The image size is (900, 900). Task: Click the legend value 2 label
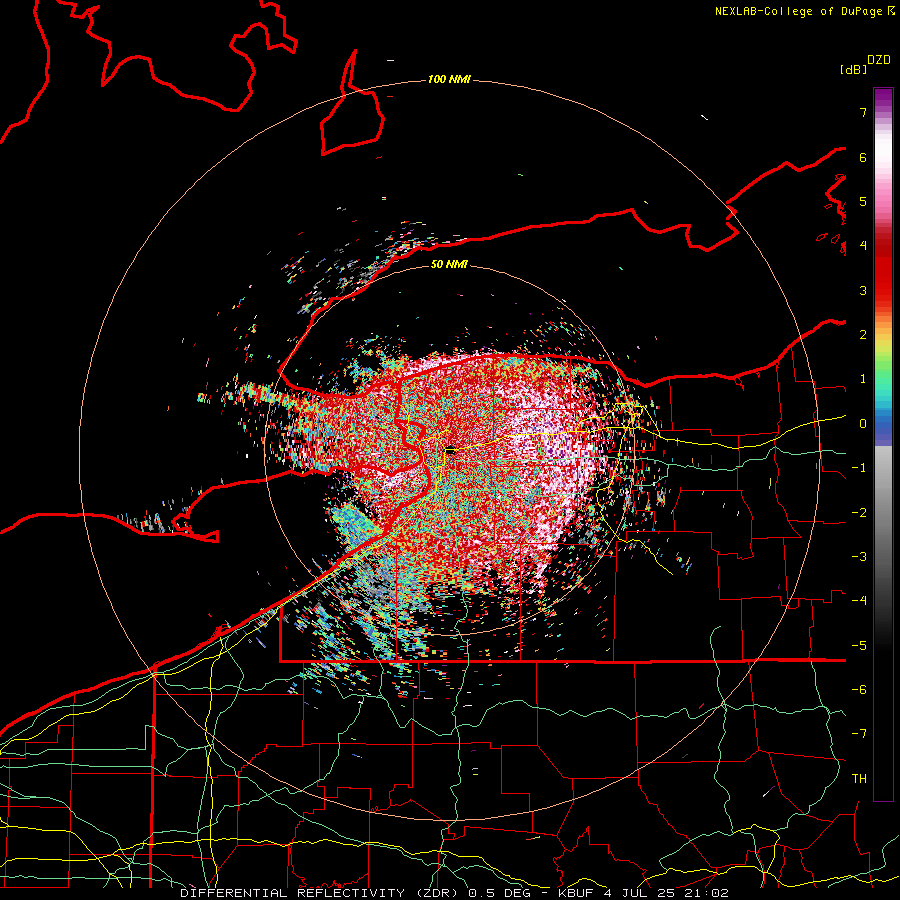863,335
